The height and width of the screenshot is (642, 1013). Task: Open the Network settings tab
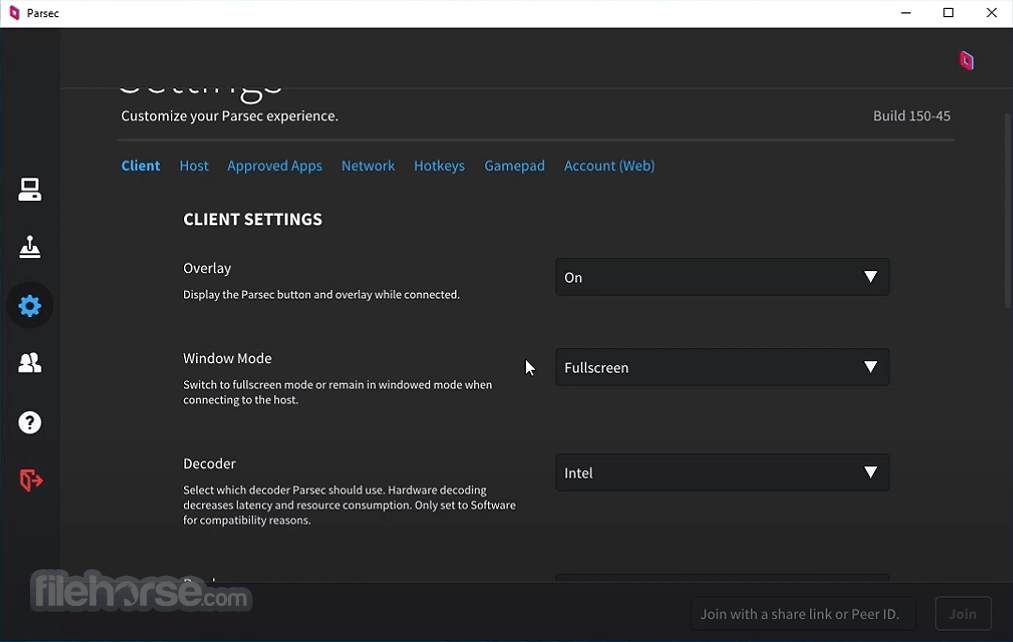click(x=368, y=166)
